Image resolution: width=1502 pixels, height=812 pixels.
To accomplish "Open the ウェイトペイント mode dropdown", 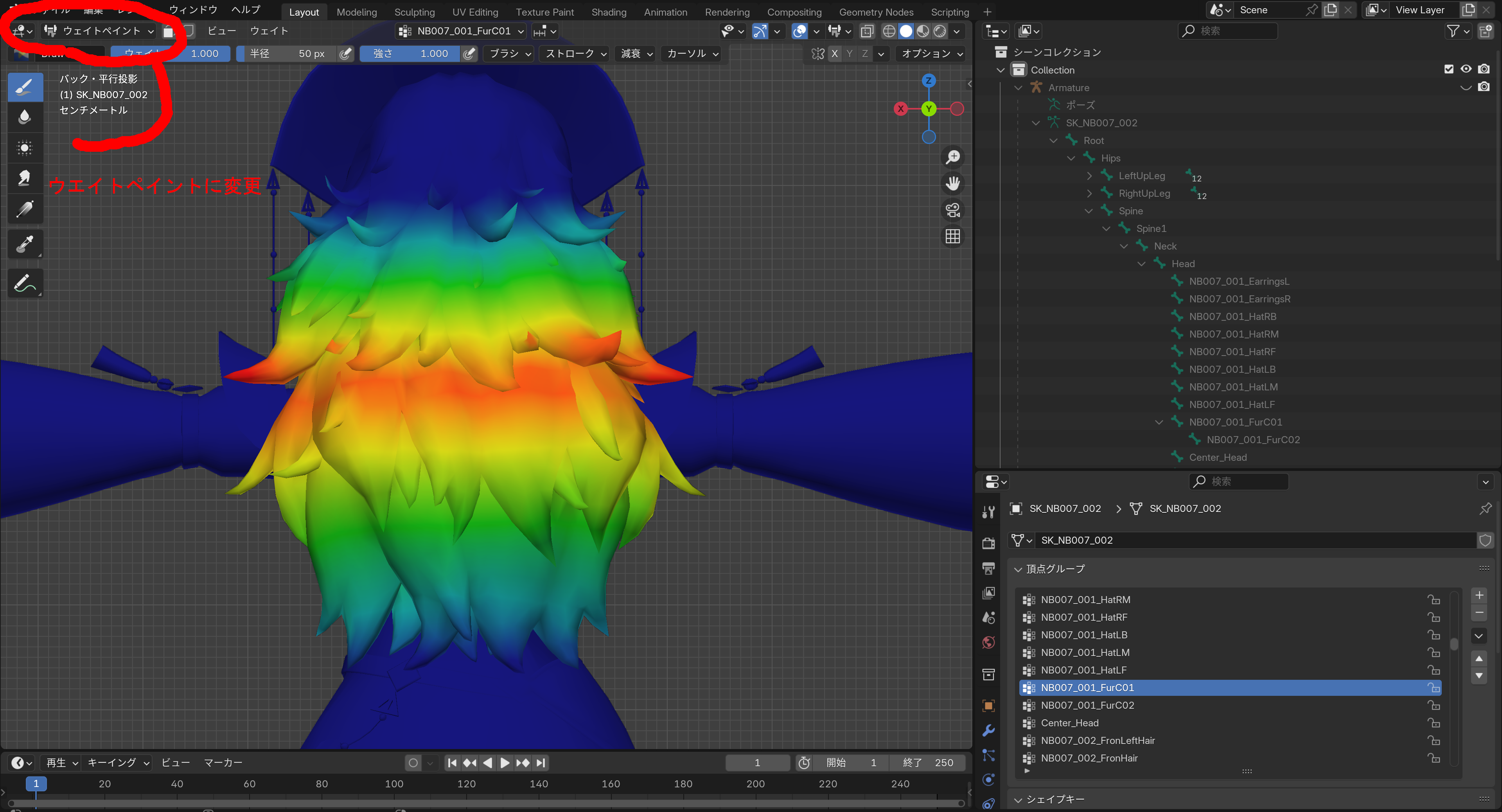I will 99,31.
